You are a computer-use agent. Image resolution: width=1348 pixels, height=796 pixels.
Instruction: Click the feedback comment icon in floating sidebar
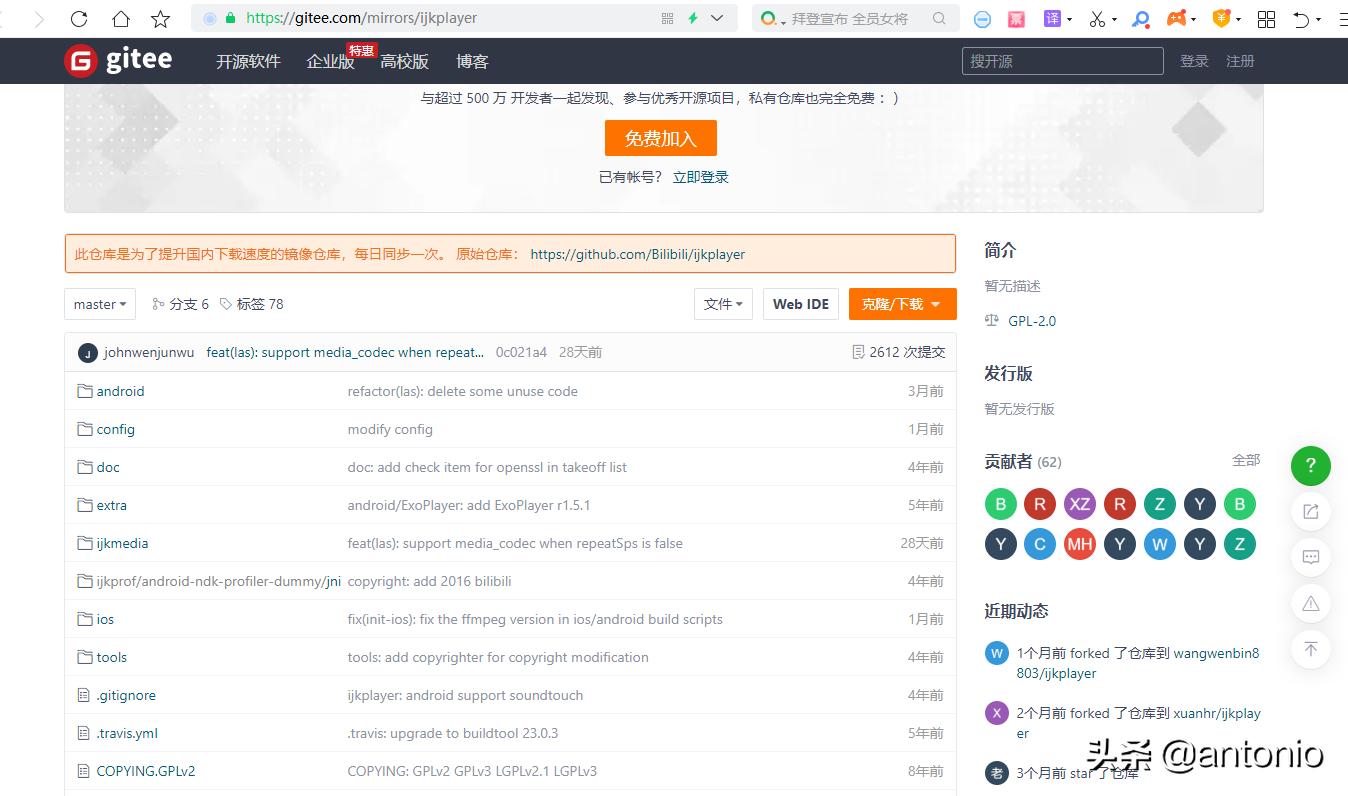[1310, 557]
